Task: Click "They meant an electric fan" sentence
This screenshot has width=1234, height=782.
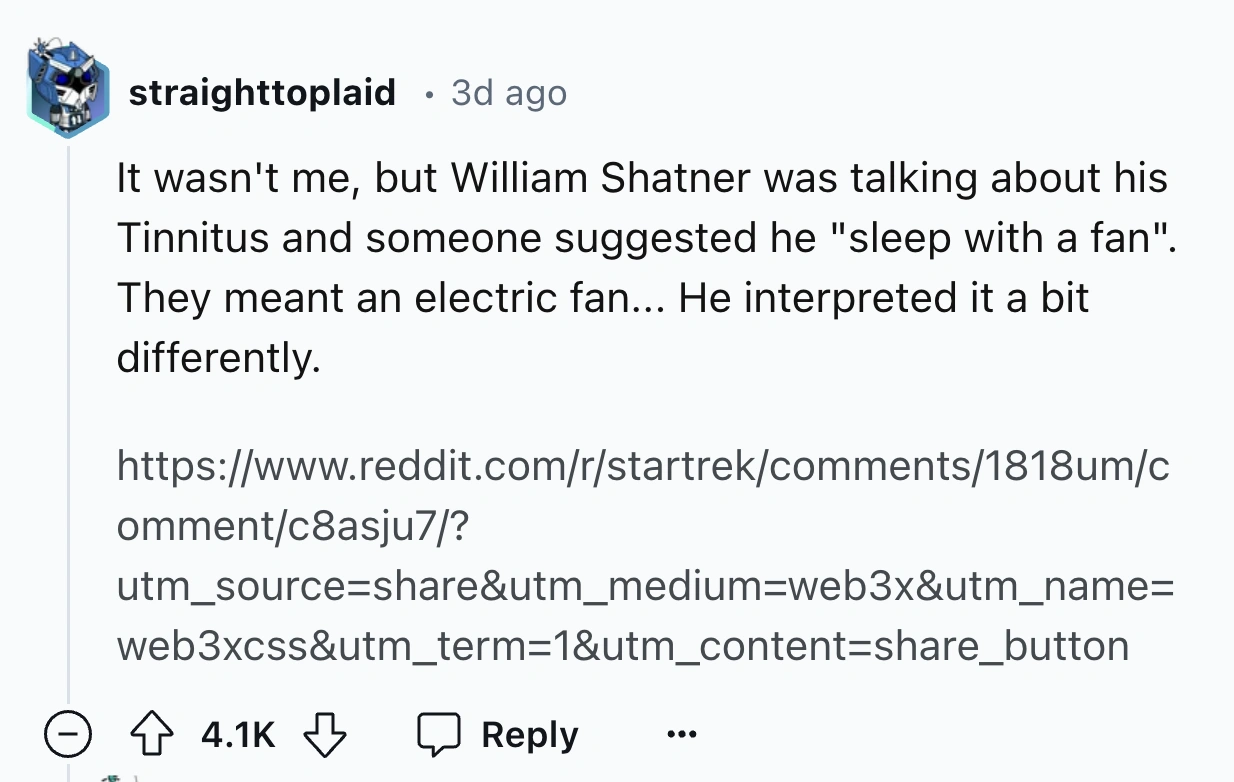Action: click(x=380, y=298)
